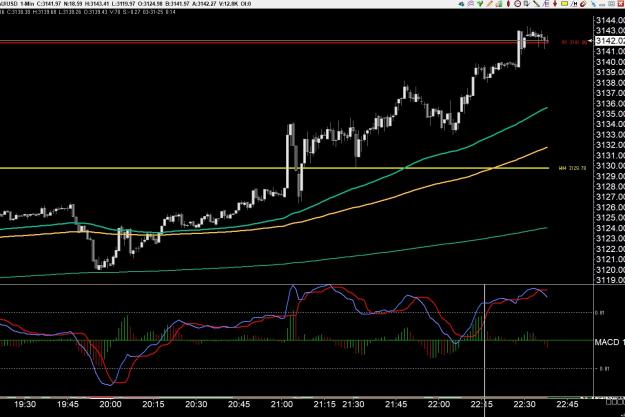Image resolution: width=625 pixels, height=417 pixels.
Task: Click the slash-H toolbar icon
Action: [574, 4]
